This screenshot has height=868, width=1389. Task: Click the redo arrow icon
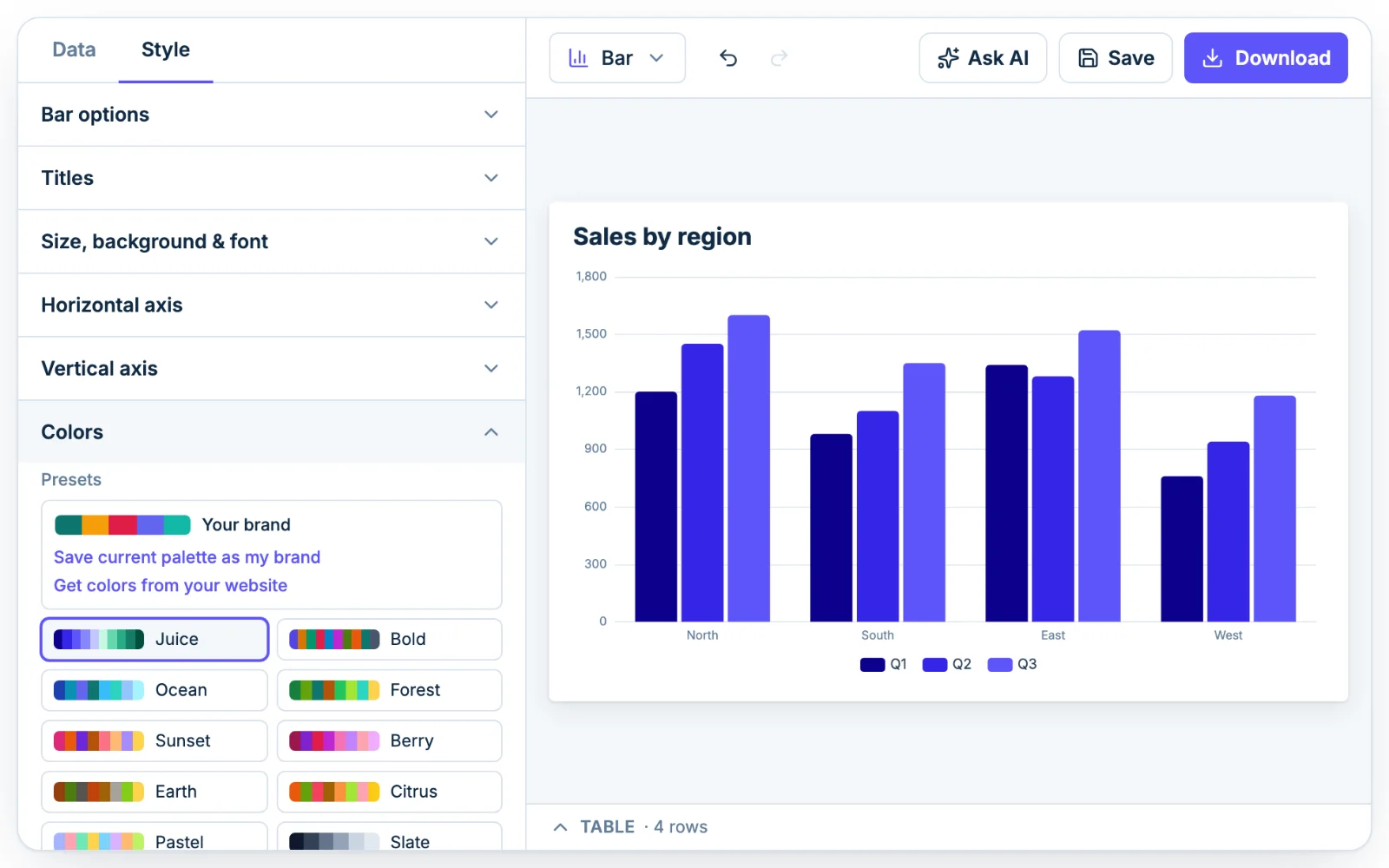[x=779, y=58]
